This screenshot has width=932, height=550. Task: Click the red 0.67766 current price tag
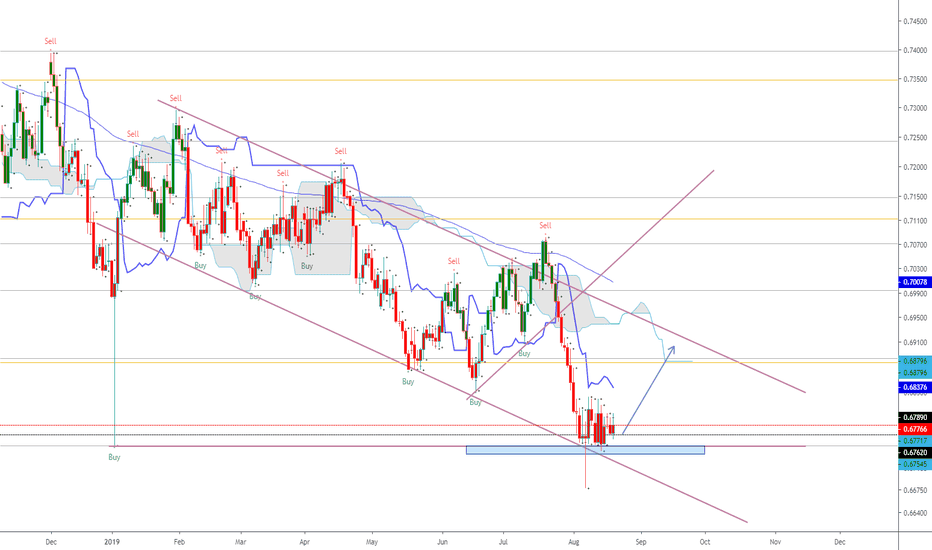915,429
